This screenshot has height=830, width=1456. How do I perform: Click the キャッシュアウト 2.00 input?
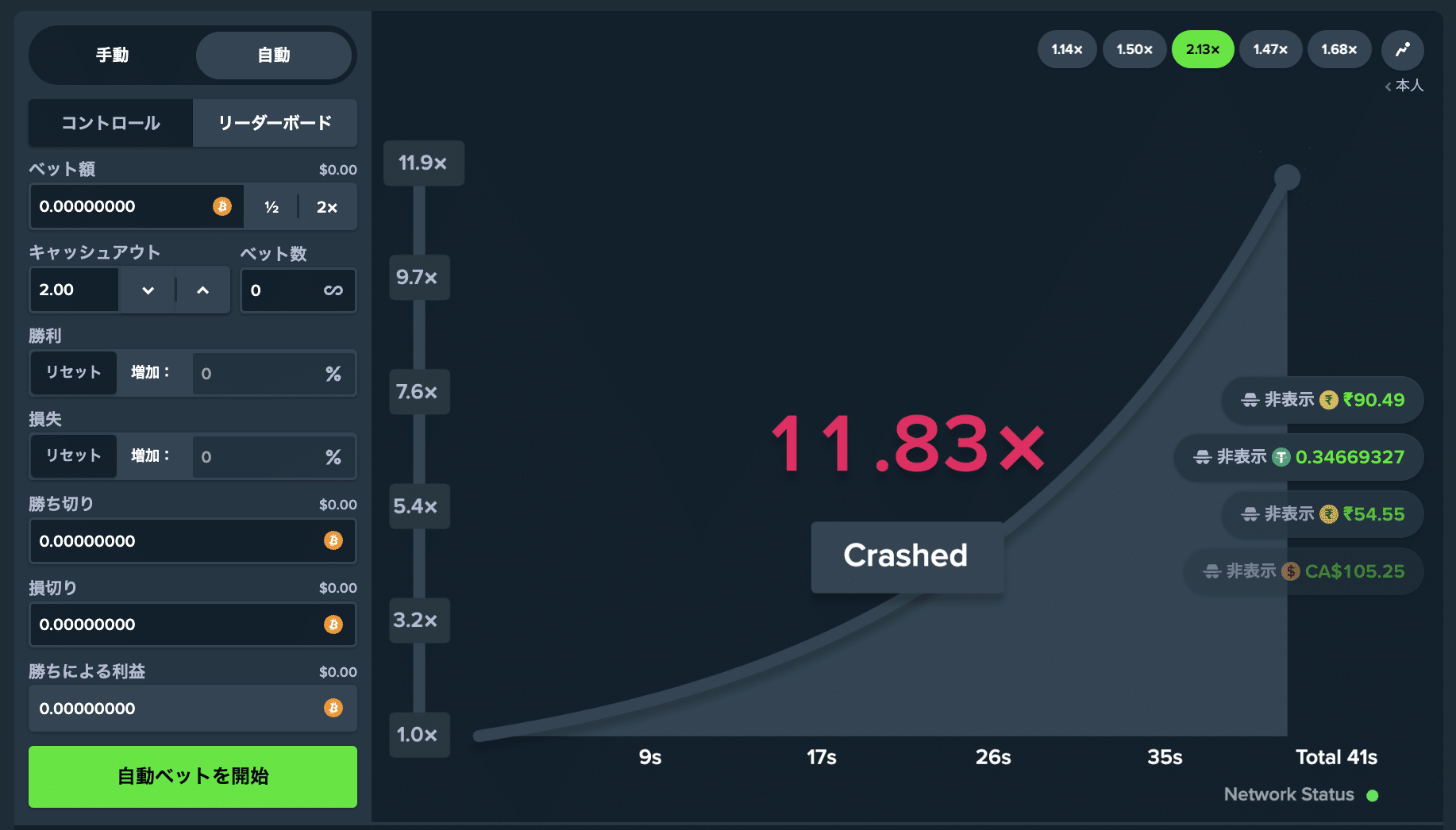(75, 290)
